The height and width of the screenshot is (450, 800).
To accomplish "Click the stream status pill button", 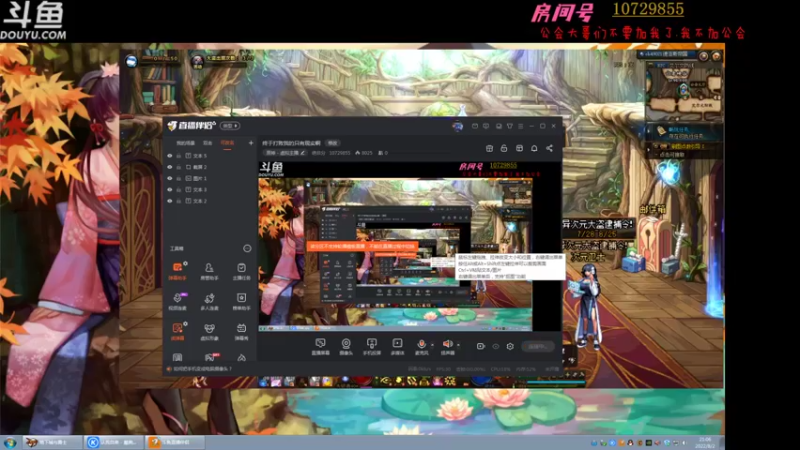I will point(538,346).
